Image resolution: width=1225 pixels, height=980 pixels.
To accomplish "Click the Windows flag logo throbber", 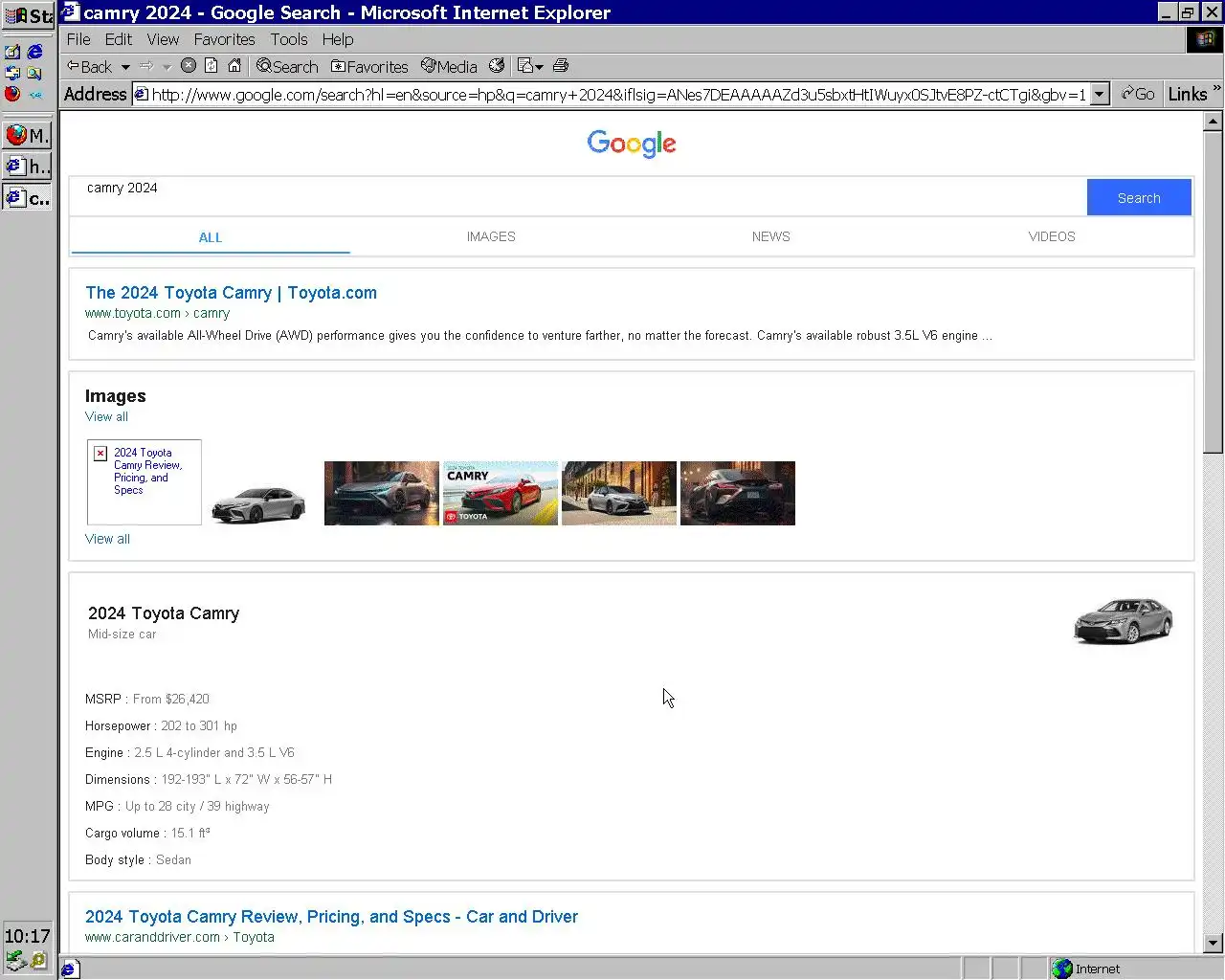I will coord(1205,39).
